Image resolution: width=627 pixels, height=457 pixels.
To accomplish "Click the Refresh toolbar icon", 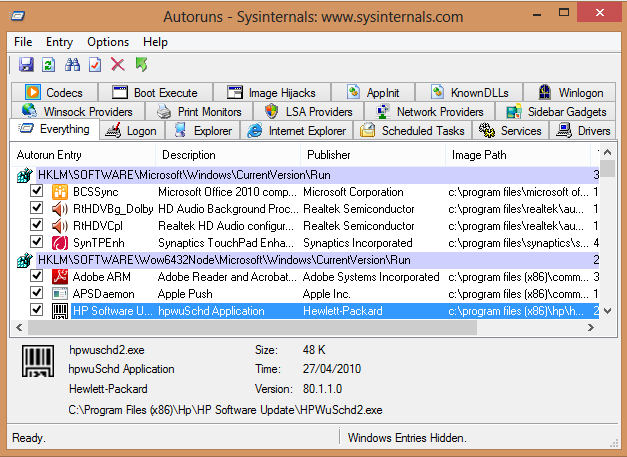I will point(48,64).
